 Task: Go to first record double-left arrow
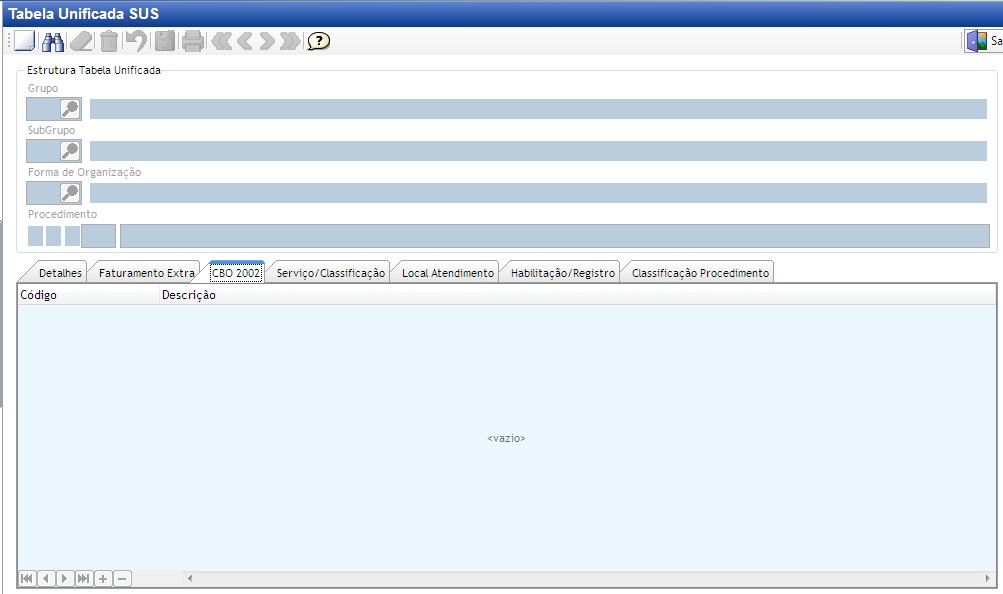[x=222, y=42]
